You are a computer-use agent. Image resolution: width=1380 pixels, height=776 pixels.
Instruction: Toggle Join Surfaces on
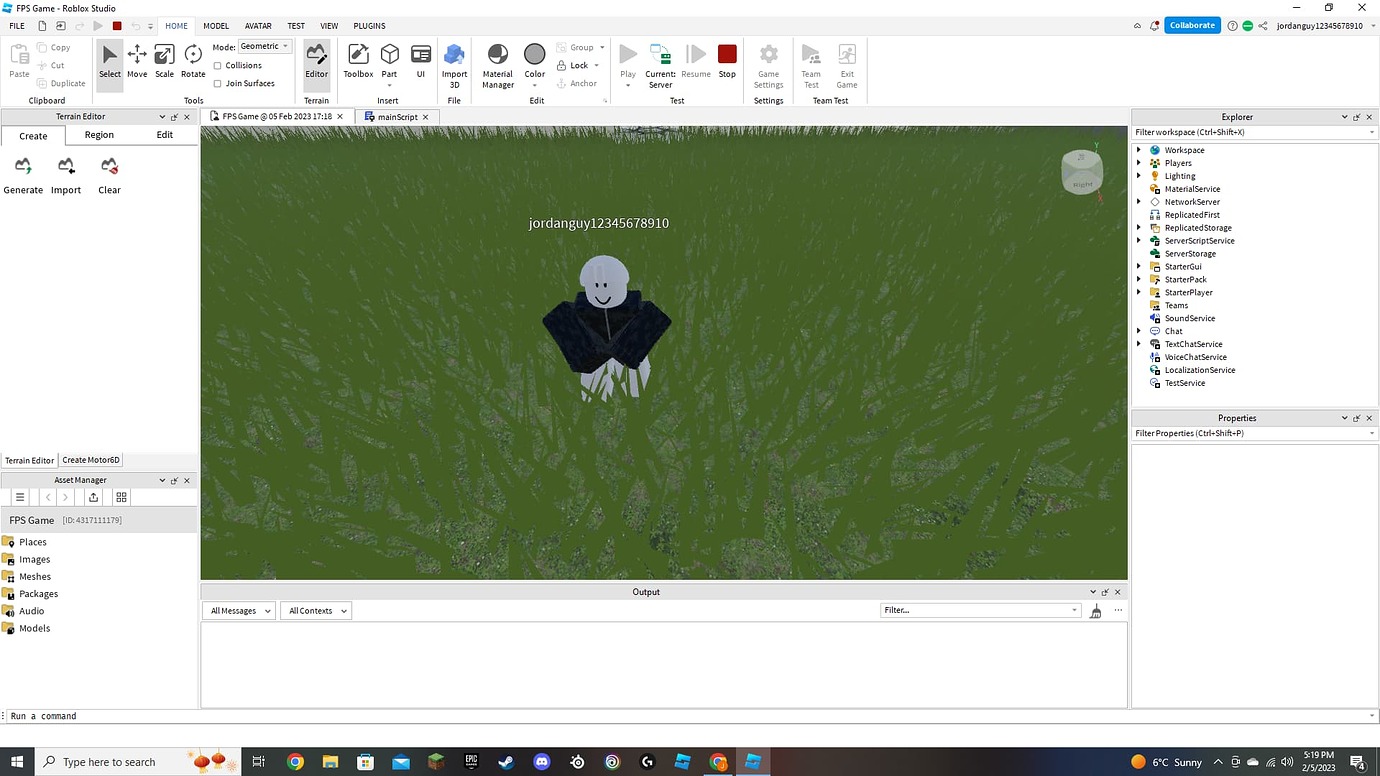point(216,83)
